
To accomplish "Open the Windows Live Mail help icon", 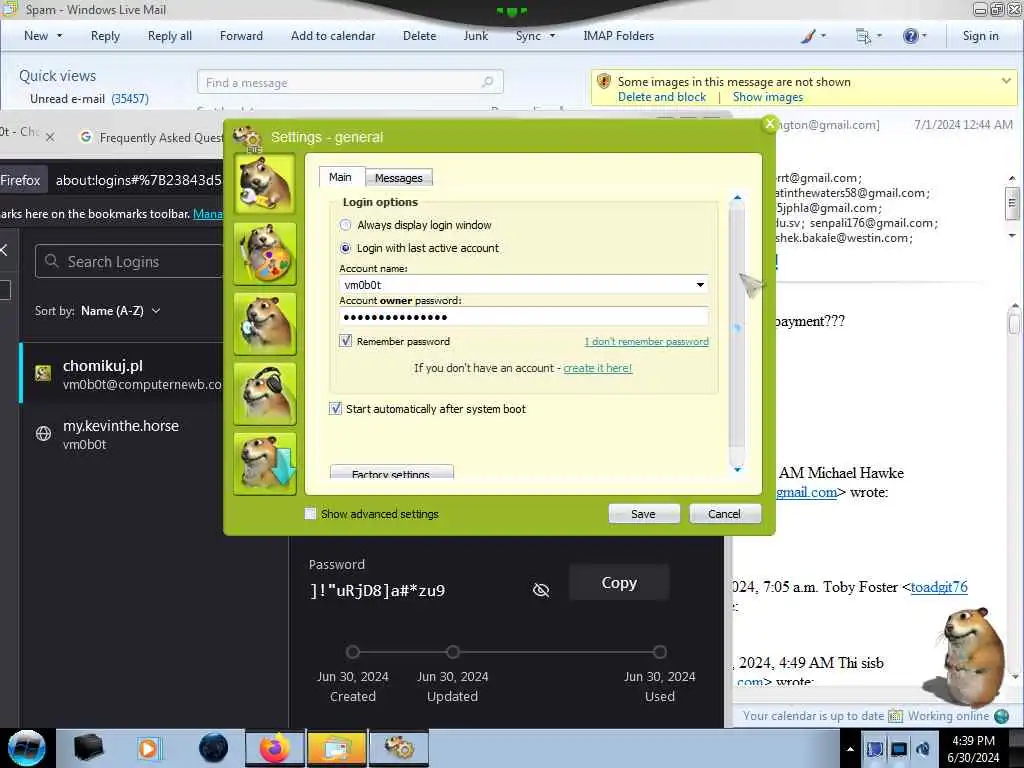I will [x=910, y=36].
